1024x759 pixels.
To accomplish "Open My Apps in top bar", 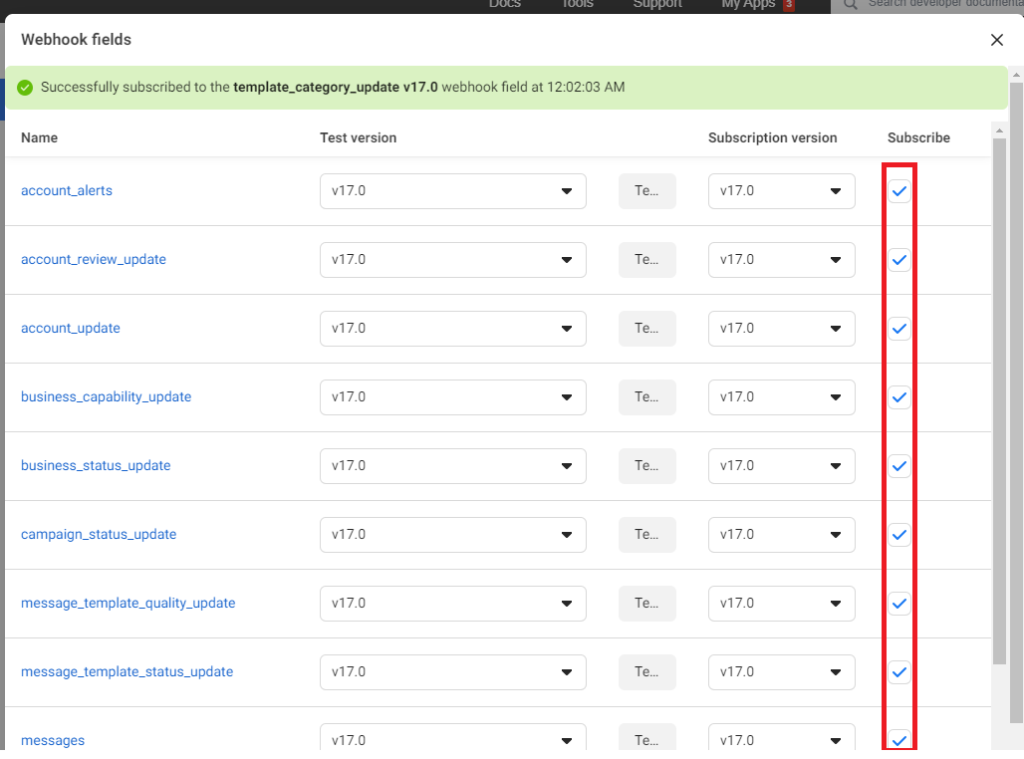I will (748, 4).
